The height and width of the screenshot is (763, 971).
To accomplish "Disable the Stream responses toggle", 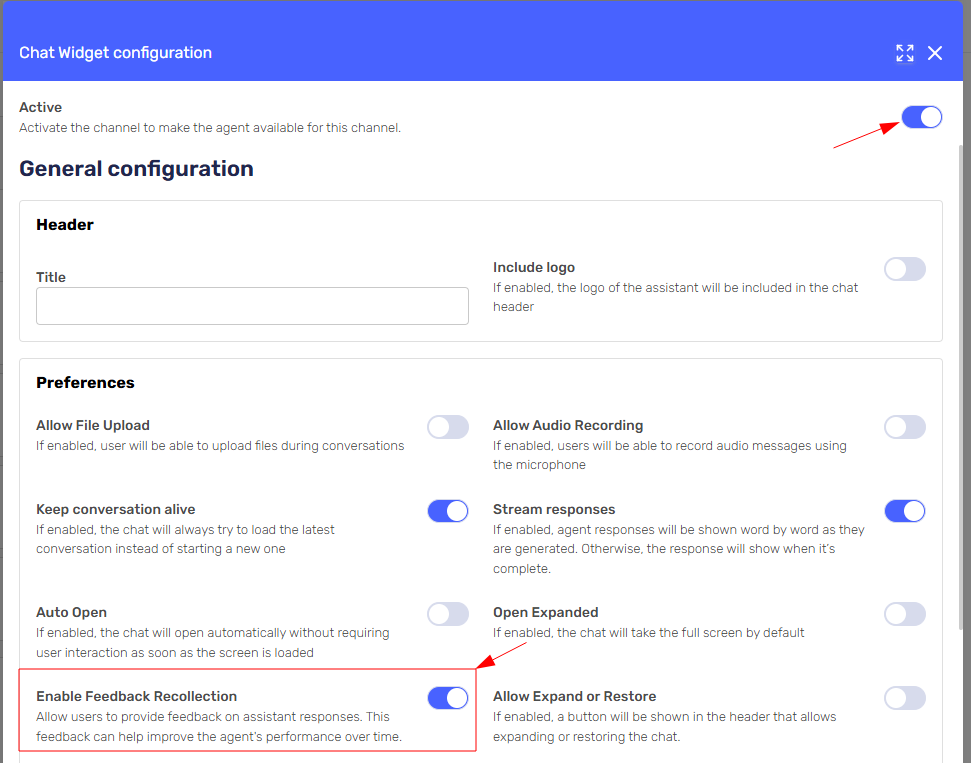I will point(905,511).
